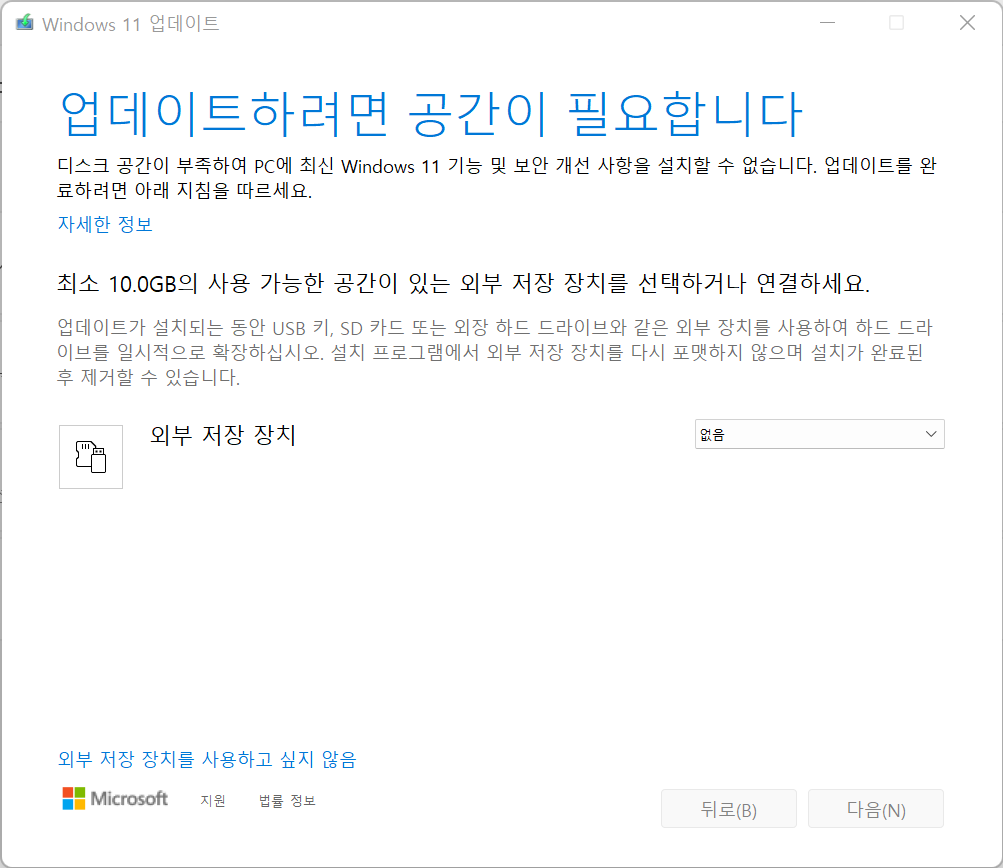Close the Windows 11 업데이트 window
This screenshot has height=868, width=1003.
[967, 23]
